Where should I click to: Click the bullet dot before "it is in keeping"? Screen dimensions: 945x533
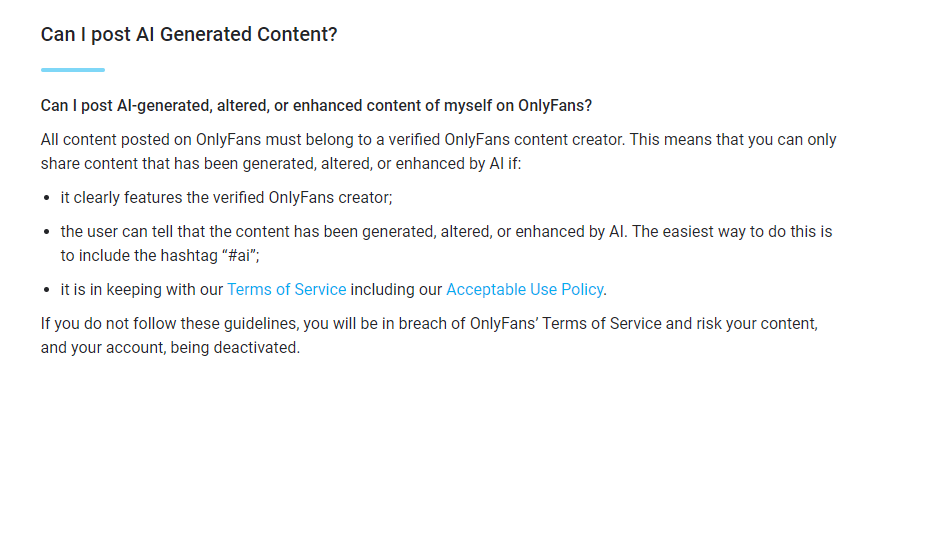47,290
